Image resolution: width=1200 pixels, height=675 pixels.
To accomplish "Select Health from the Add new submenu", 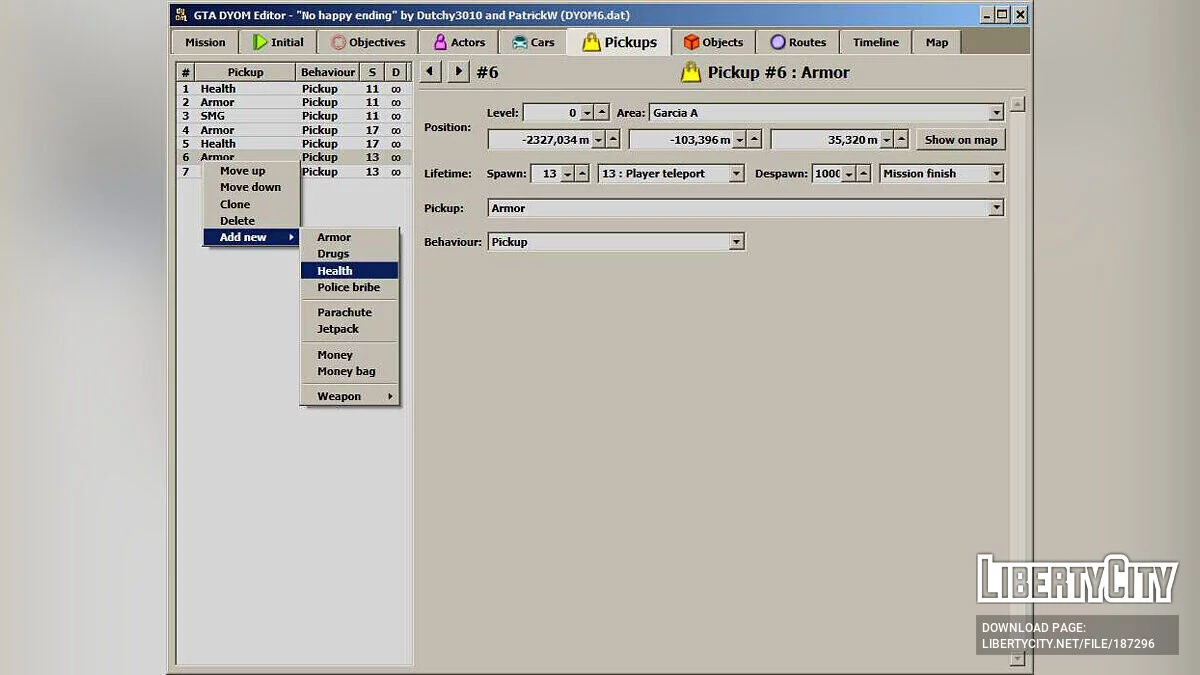I will (334, 270).
